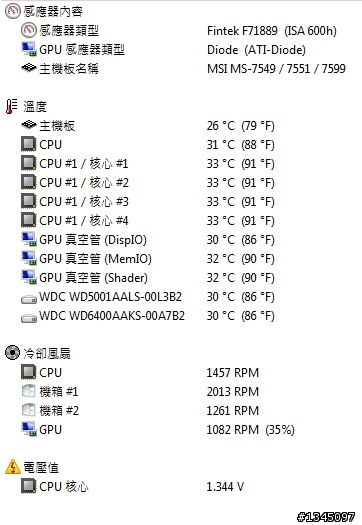Click the case icon for 機箱 #1
The height and width of the screenshot is (525, 362).
(28, 391)
